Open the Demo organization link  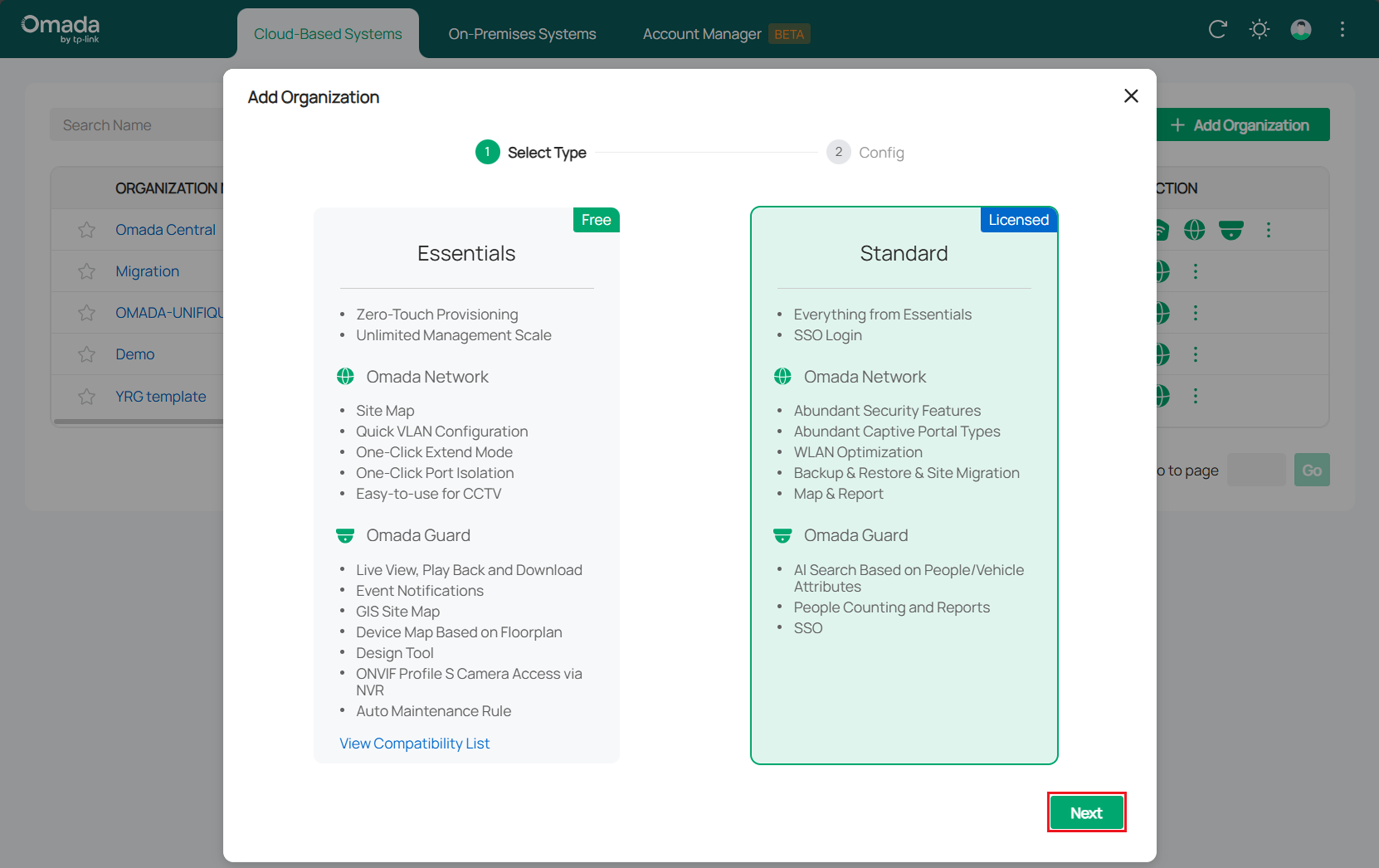point(134,354)
